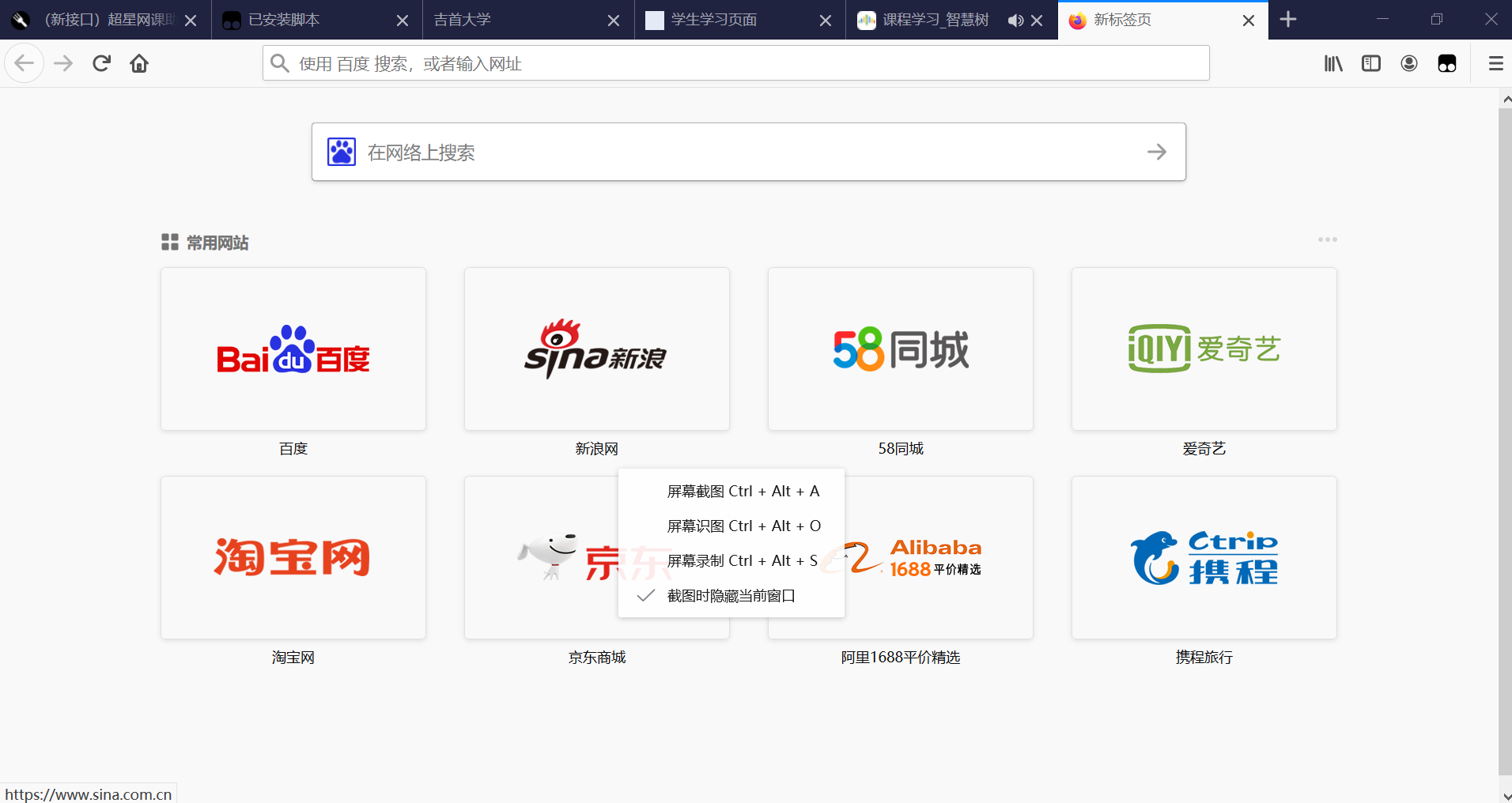Close the 学生学习页面 tab
This screenshot has width=1512, height=803.
tap(826, 21)
